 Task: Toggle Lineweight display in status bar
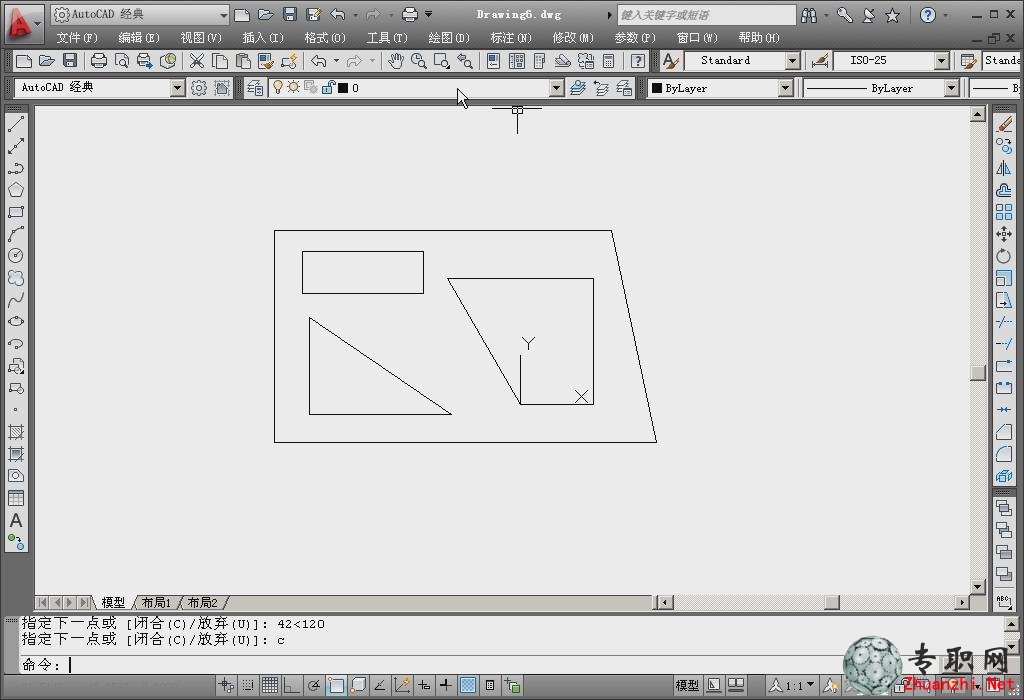tap(446, 685)
